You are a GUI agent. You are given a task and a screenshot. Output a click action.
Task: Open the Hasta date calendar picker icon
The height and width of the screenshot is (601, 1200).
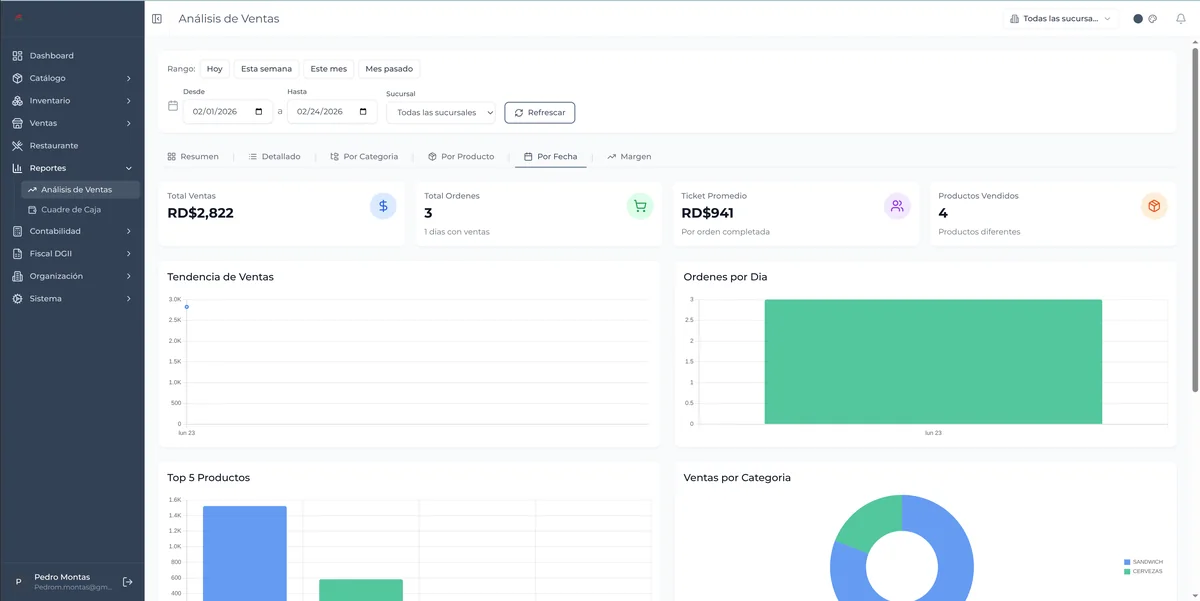pyautogui.click(x=363, y=112)
